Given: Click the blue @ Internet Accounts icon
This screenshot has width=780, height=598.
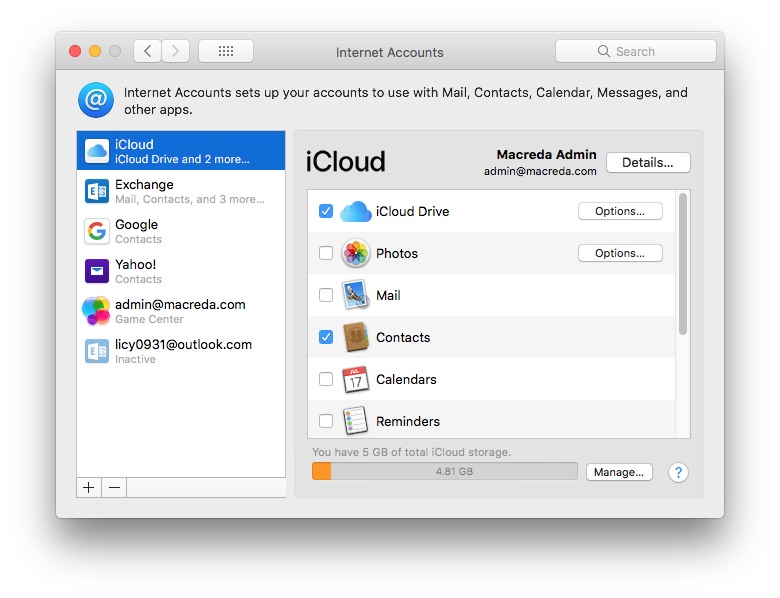Looking at the screenshot, I should click(x=96, y=100).
